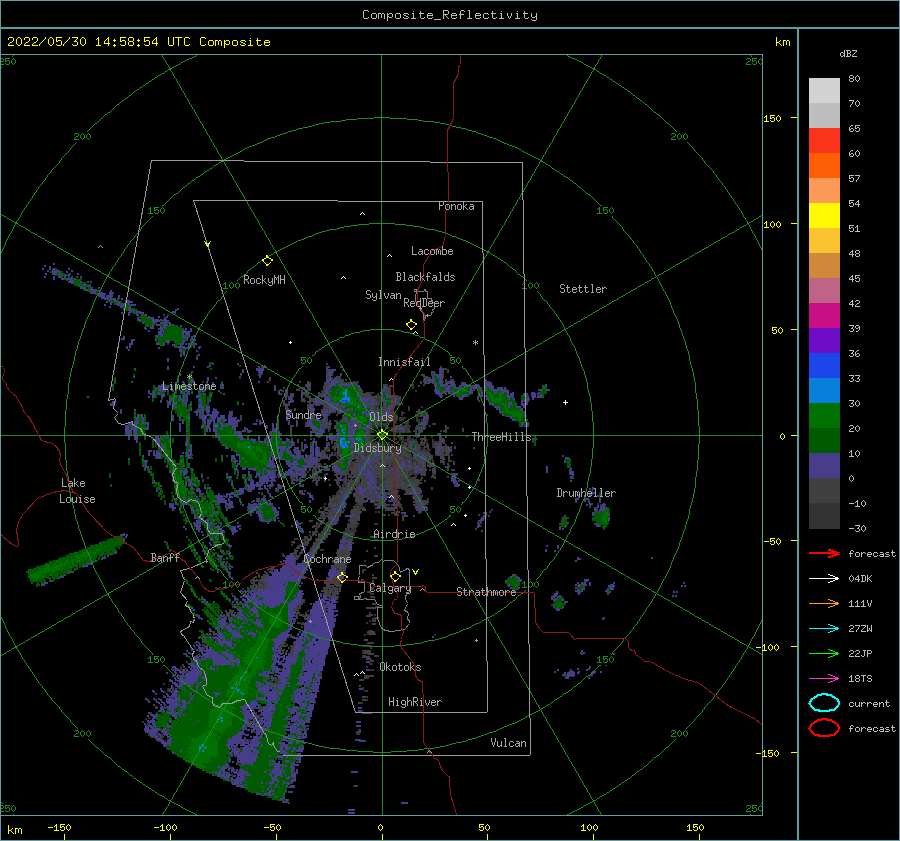Click the white plus marker east of ThreeHills

[x=565, y=402]
